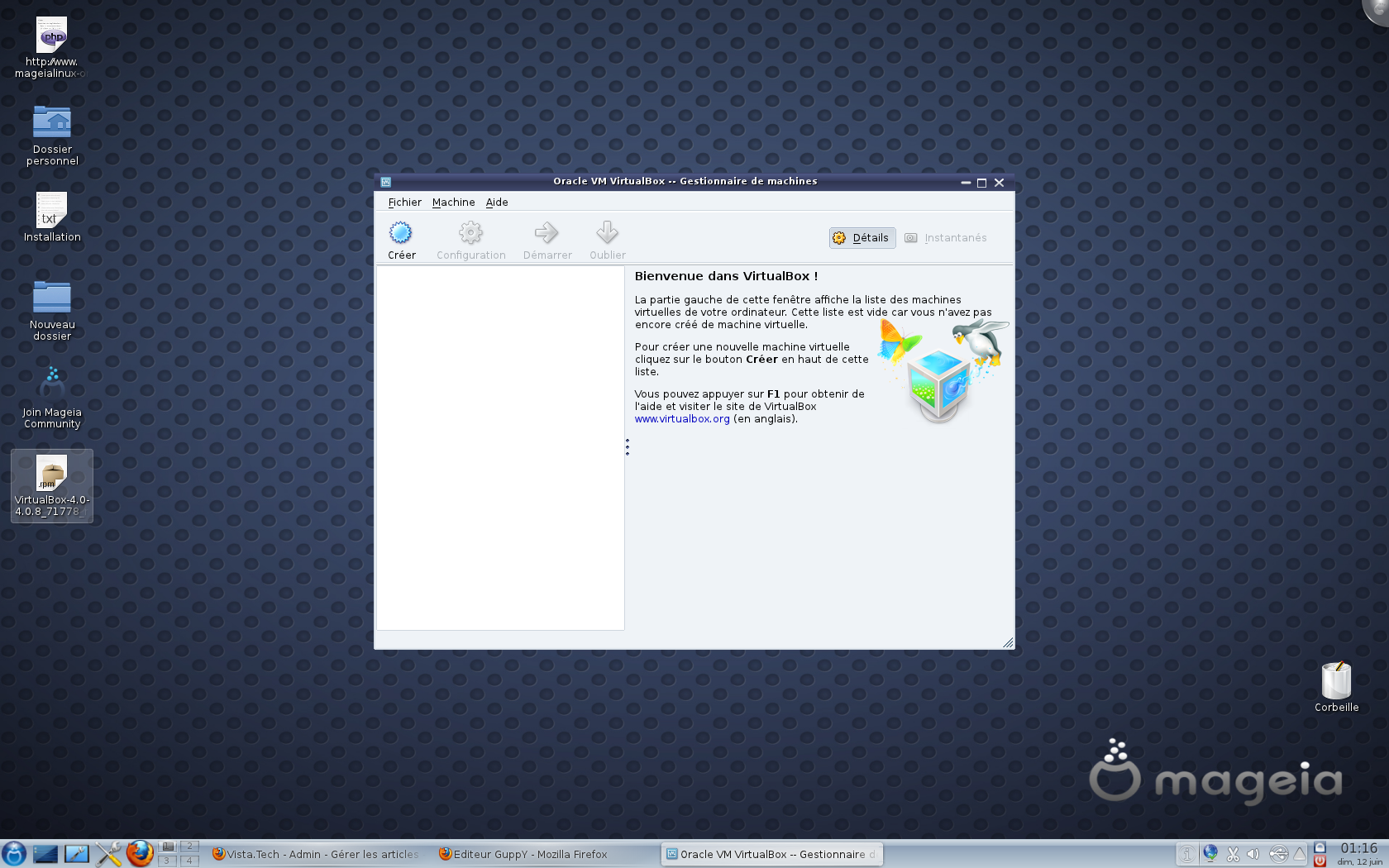Open the Configuration gear tool
The width and height of the screenshot is (1389, 868).
[x=470, y=240]
